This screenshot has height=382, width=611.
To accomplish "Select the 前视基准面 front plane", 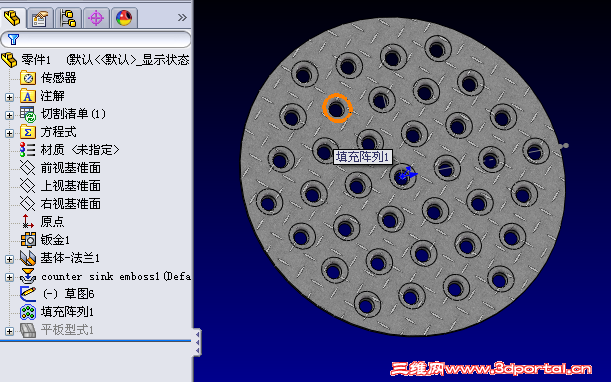I will (x=71, y=168).
